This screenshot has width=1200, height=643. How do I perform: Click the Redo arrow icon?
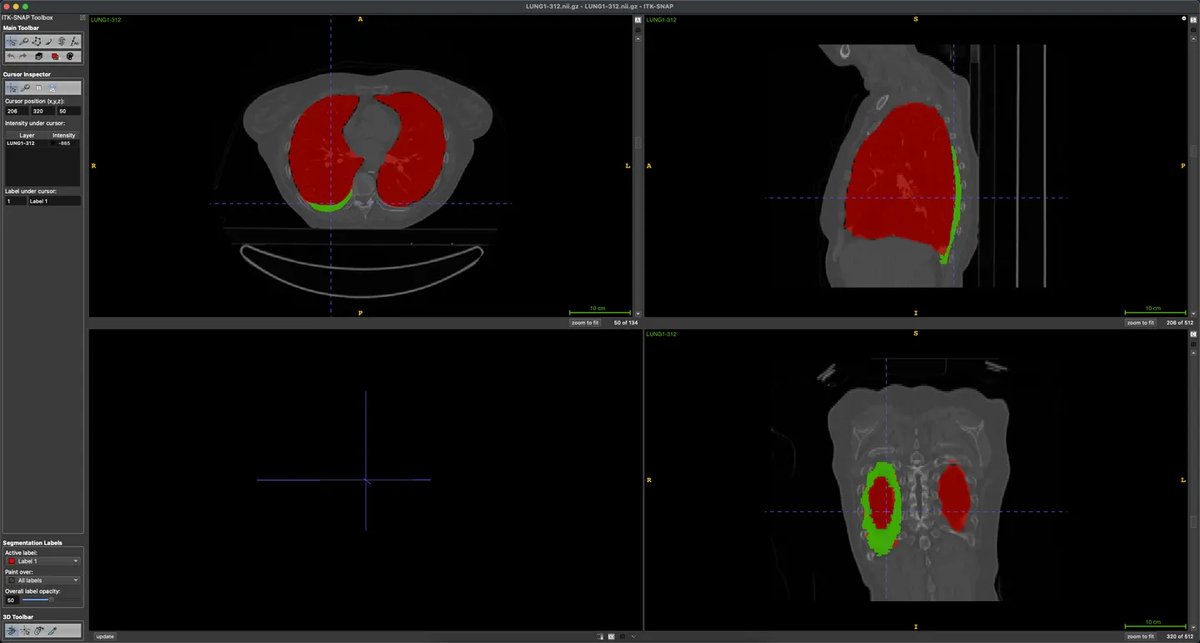(x=23, y=56)
